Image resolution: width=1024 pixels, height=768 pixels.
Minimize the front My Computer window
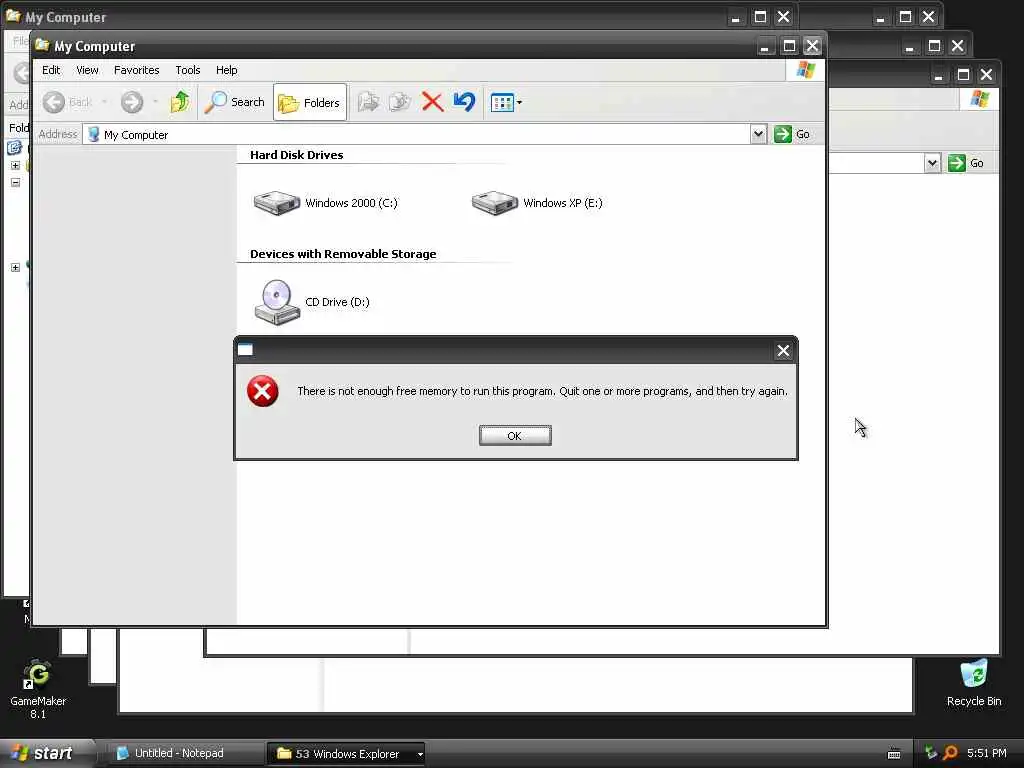(x=765, y=46)
